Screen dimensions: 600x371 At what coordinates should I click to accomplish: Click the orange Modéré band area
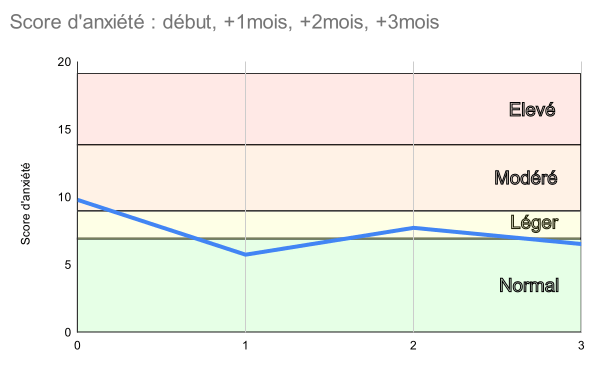pos(329,177)
